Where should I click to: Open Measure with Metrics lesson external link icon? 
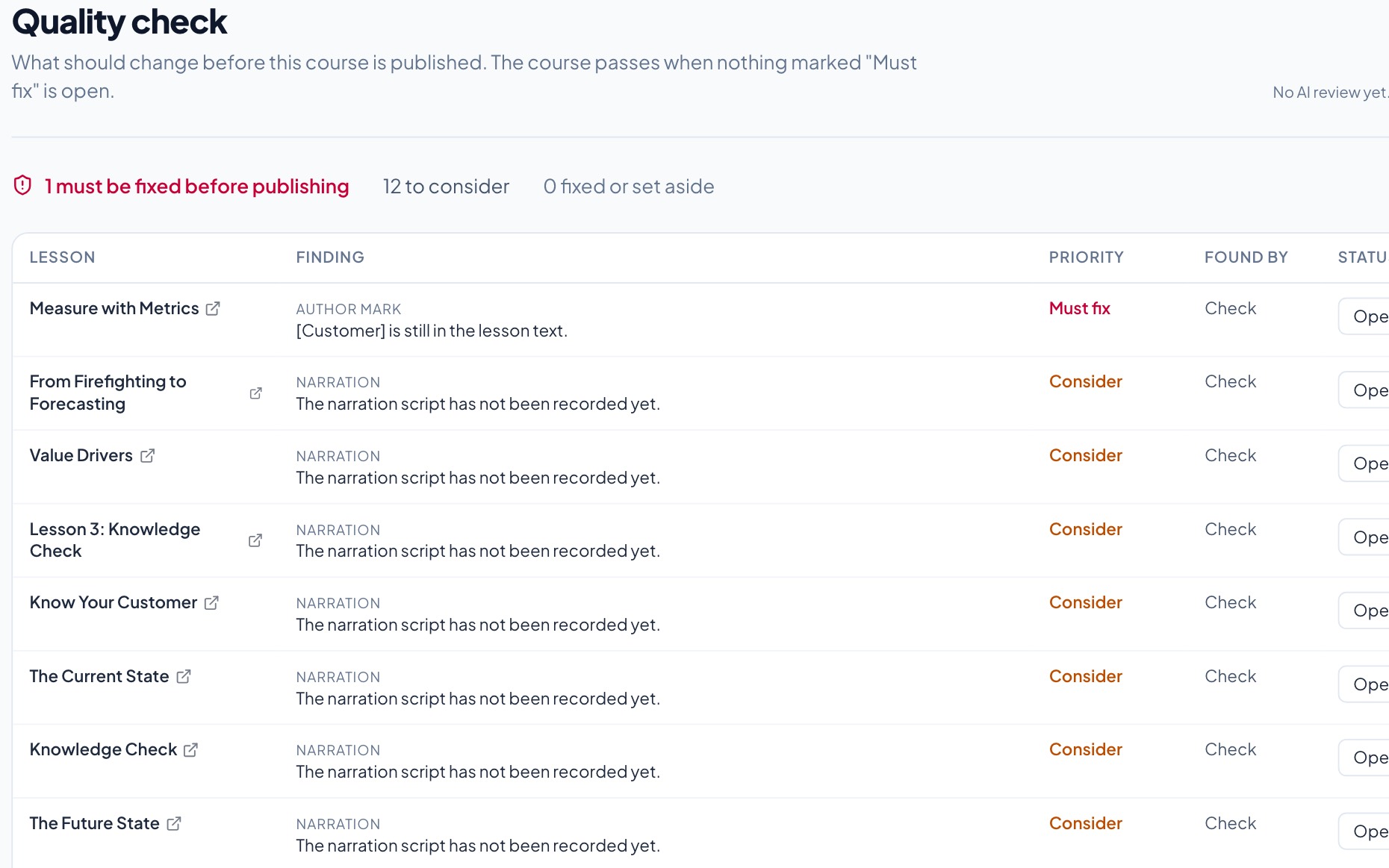click(213, 308)
